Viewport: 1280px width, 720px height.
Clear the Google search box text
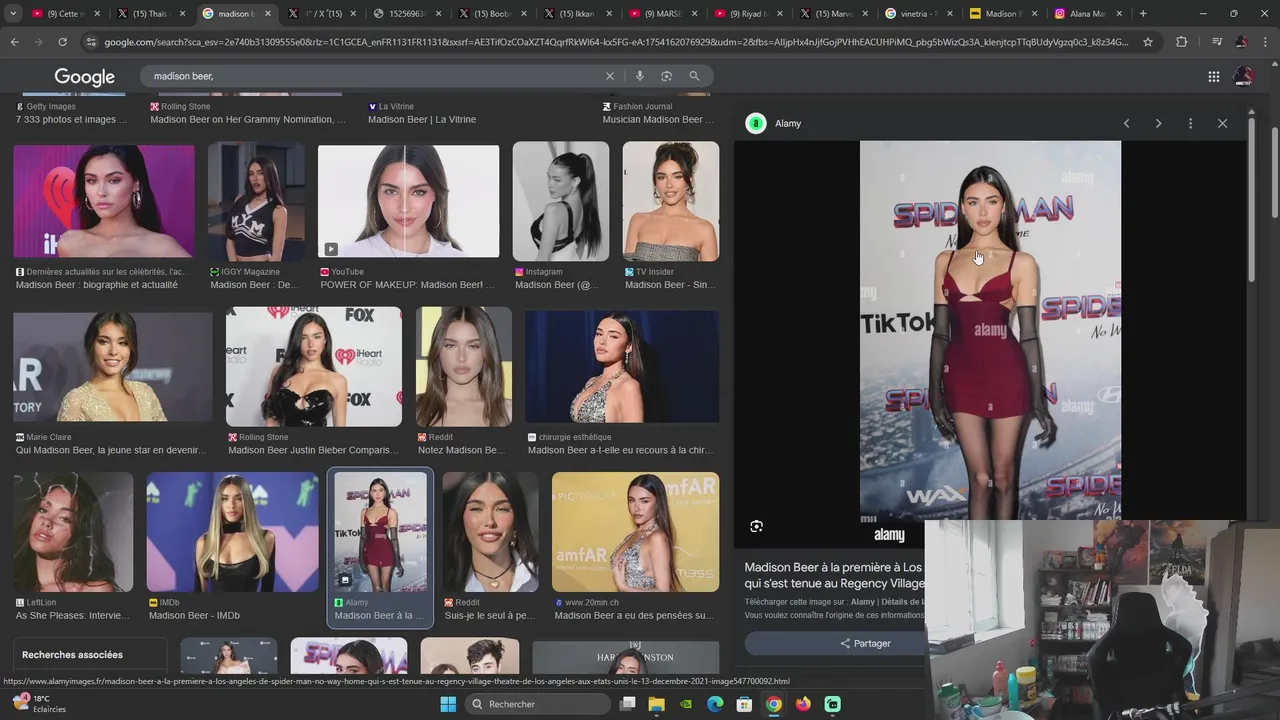click(610, 76)
